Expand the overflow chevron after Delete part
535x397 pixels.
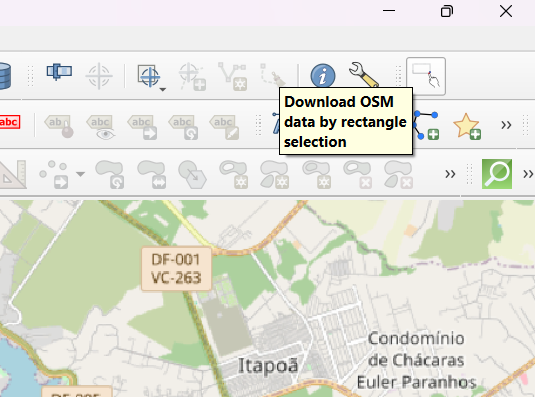tap(450, 174)
